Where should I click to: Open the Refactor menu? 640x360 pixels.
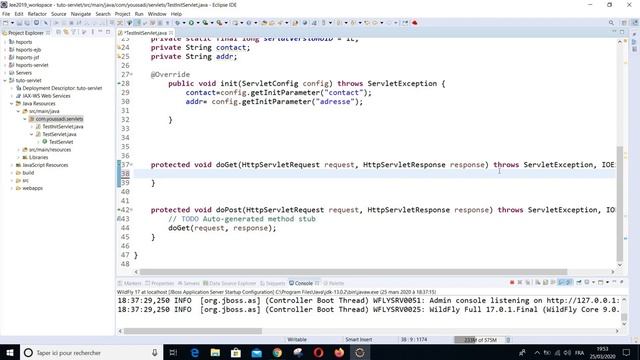click(37, 14)
